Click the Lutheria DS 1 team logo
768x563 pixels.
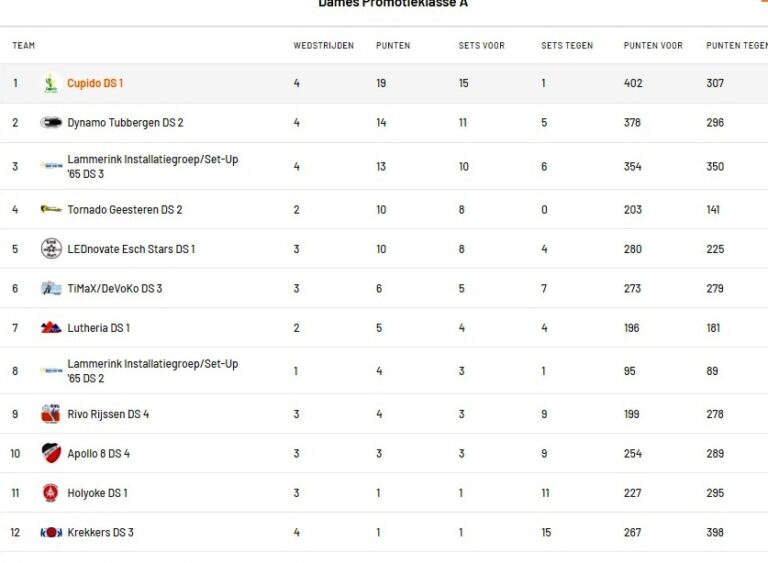(51, 328)
